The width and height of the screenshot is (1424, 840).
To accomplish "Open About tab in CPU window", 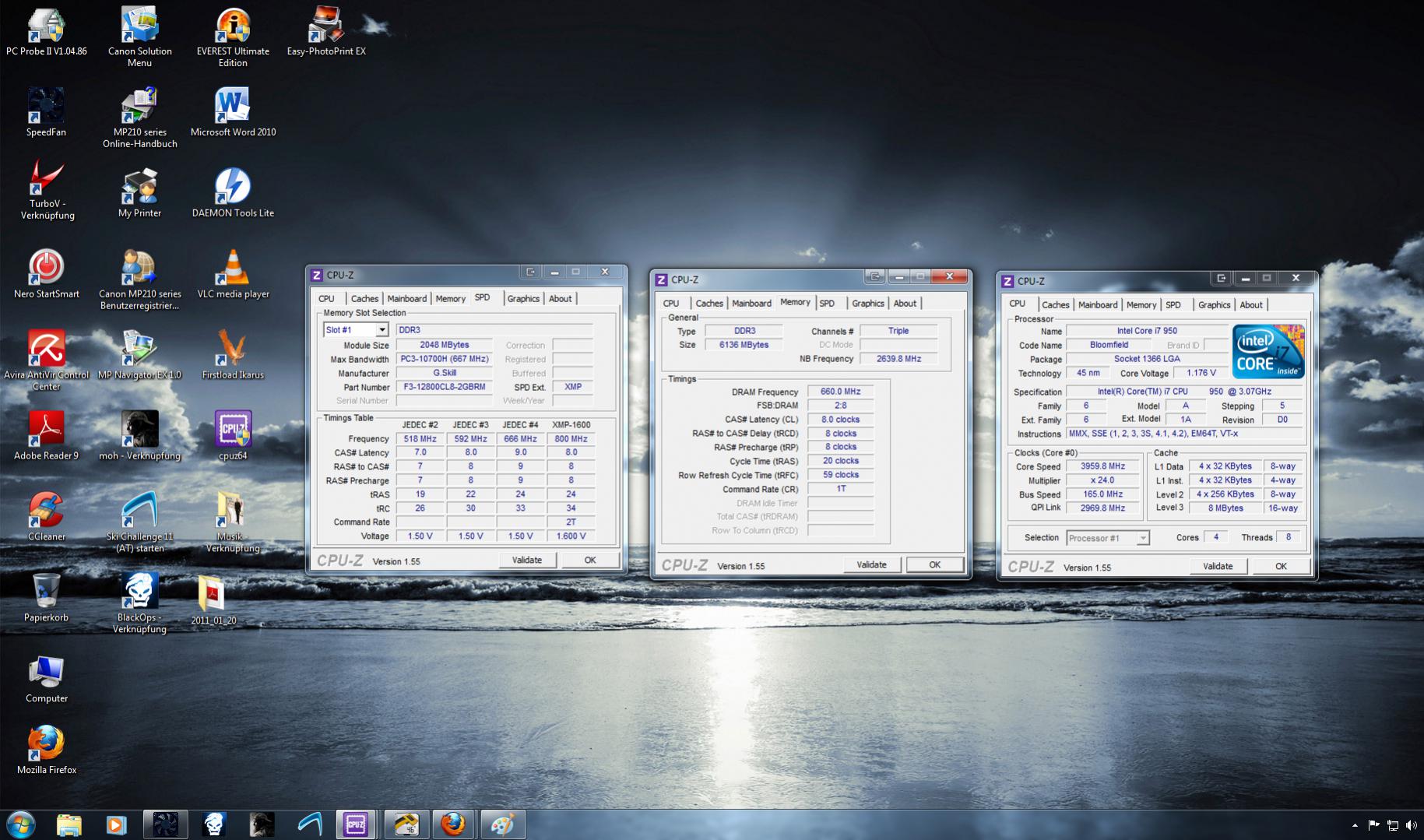I will tap(1250, 304).
